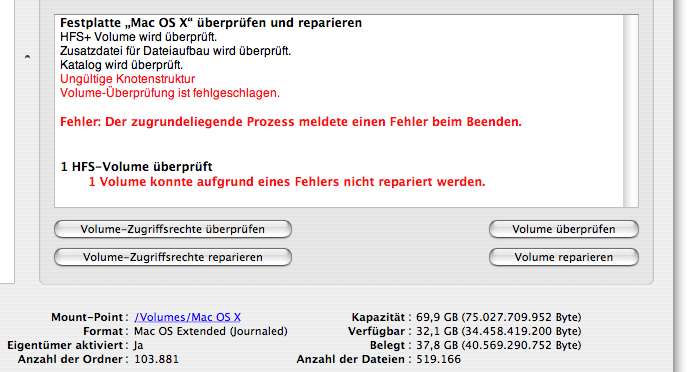Click the Volume-Zugriffsrechte überprüfen button
Image resolution: width=688 pixels, height=372 pixels.
[173, 229]
